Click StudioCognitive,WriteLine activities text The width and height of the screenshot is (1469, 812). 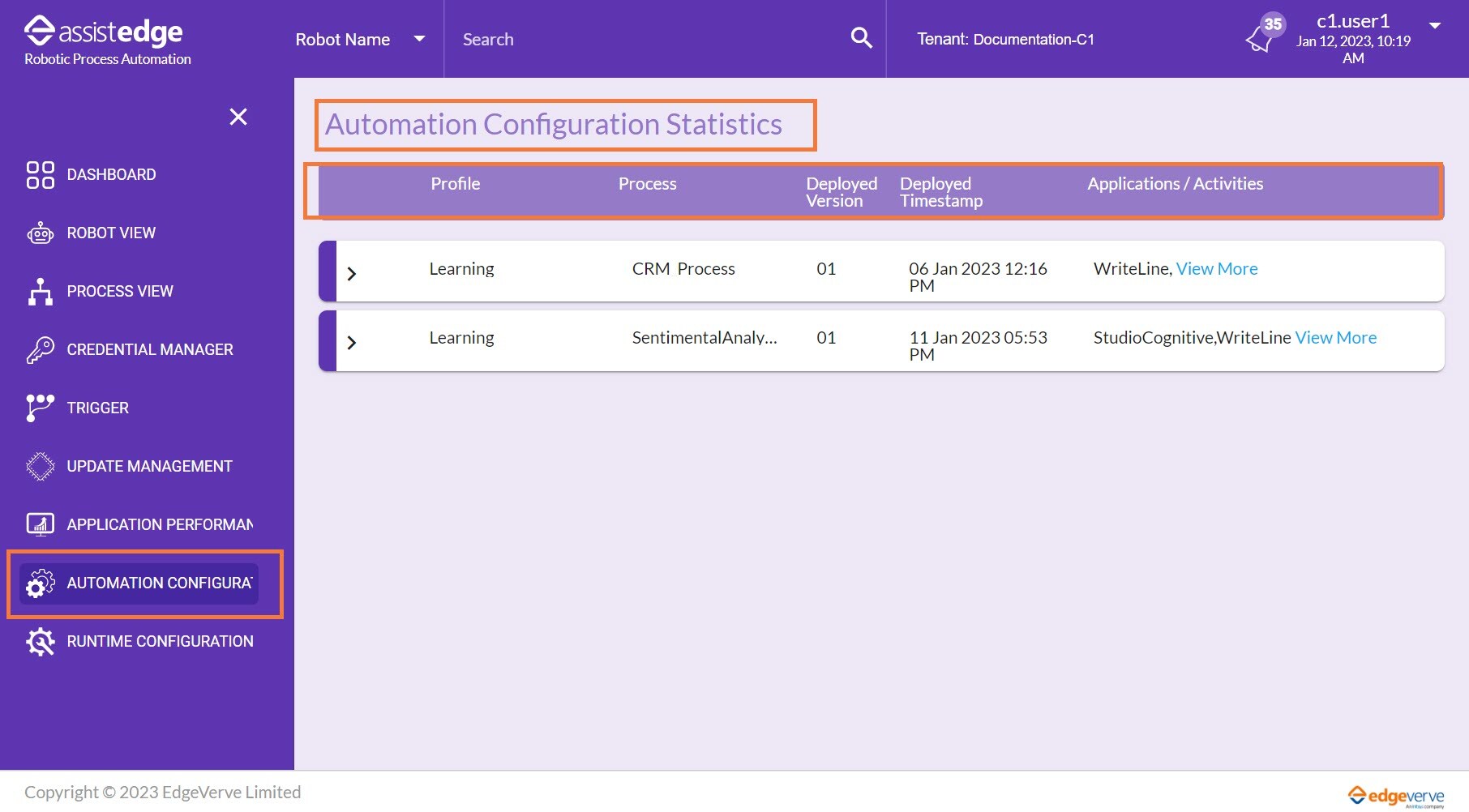(x=1192, y=338)
